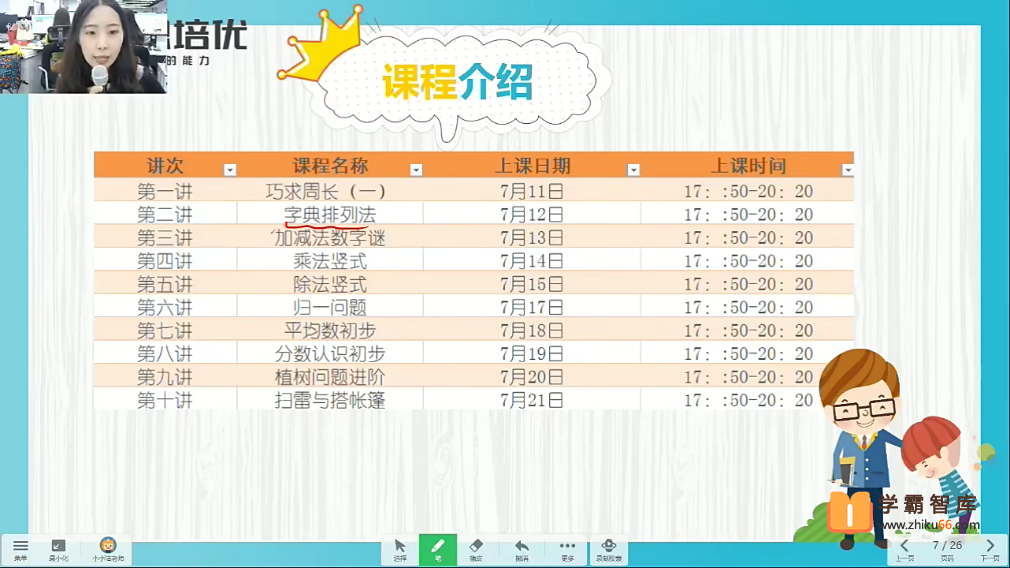Image resolution: width=1010 pixels, height=568 pixels.
Task: Open page indicator 7 / 26
Action: [947, 549]
